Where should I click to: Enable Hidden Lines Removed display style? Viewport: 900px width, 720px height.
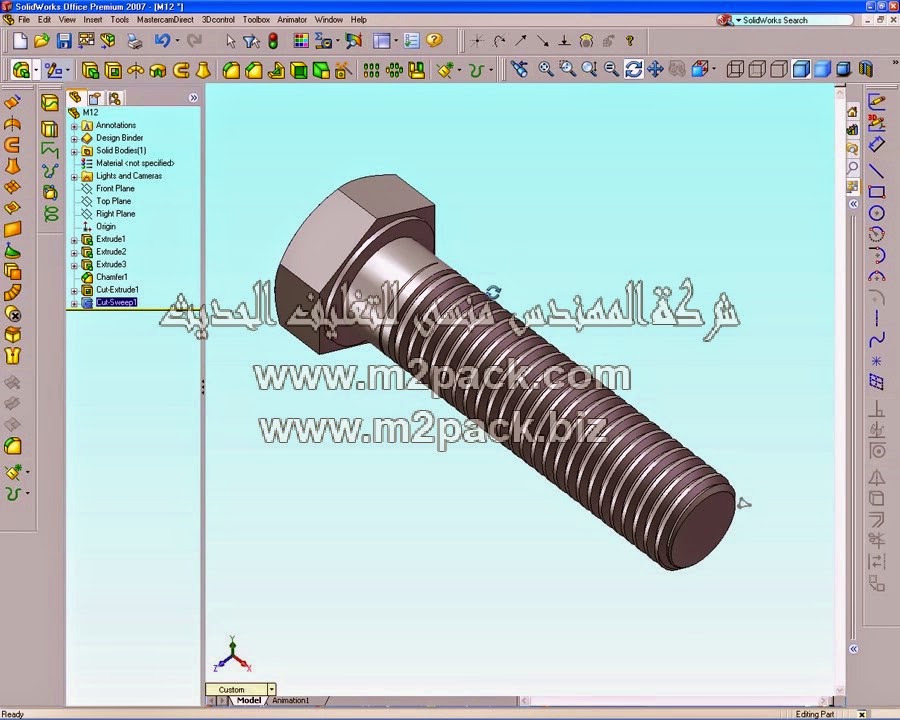pos(779,69)
